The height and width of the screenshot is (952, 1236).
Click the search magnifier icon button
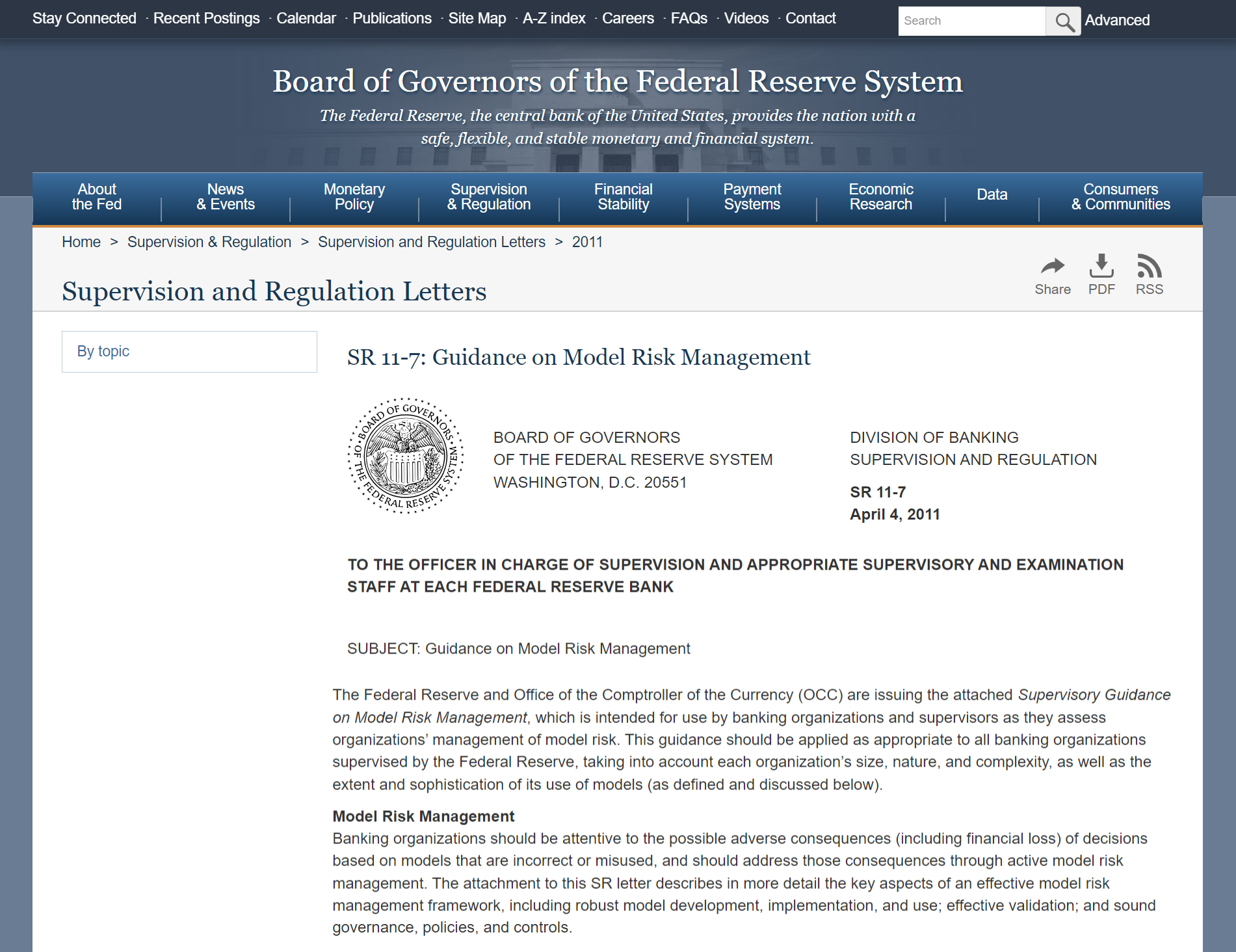click(x=1063, y=21)
